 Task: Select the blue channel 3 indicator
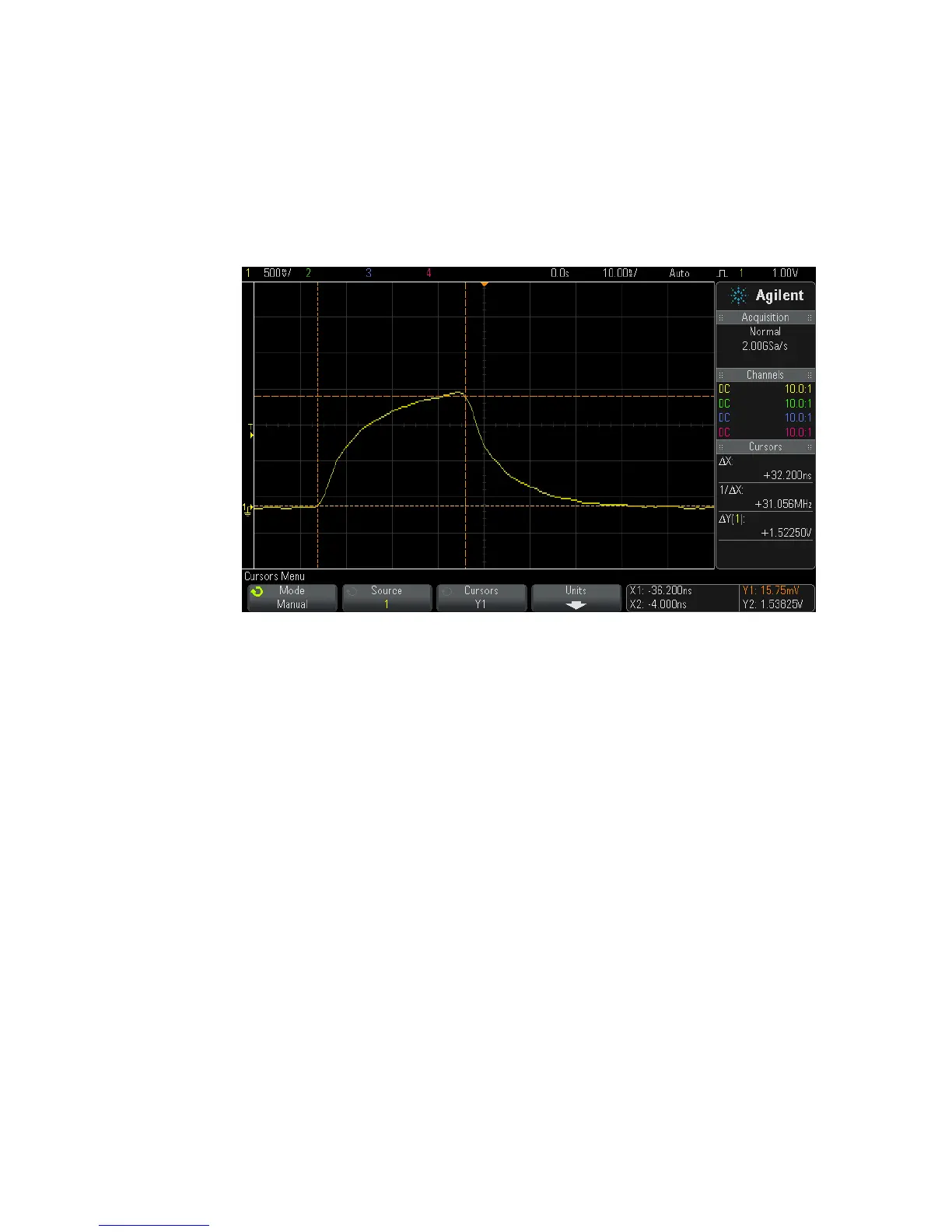click(x=369, y=273)
